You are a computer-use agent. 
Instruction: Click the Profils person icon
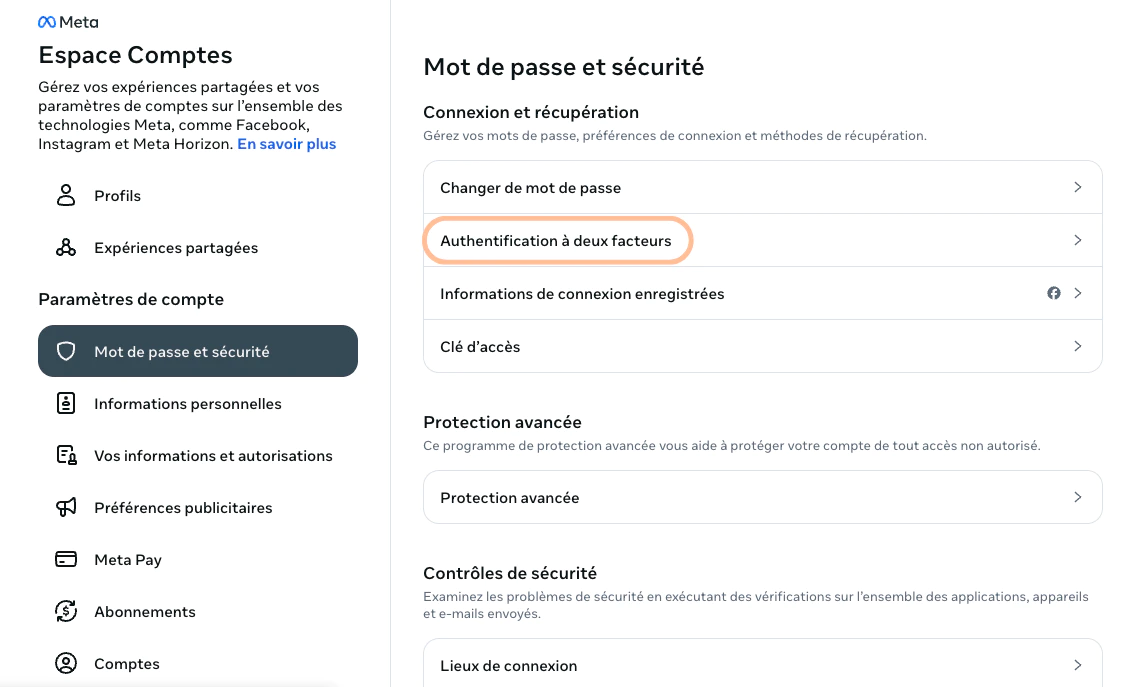(x=66, y=195)
